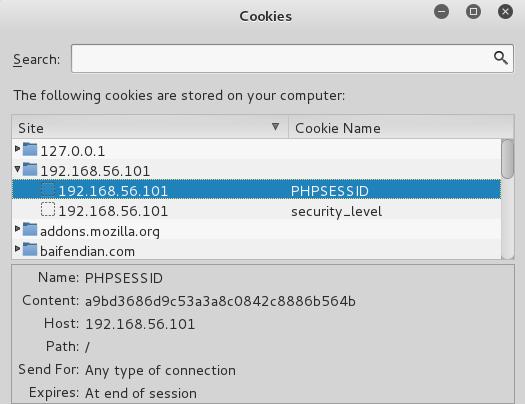Focus the Search input field
This screenshot has height=404, width=525.
pyautogui.click(x=292, y=58)
